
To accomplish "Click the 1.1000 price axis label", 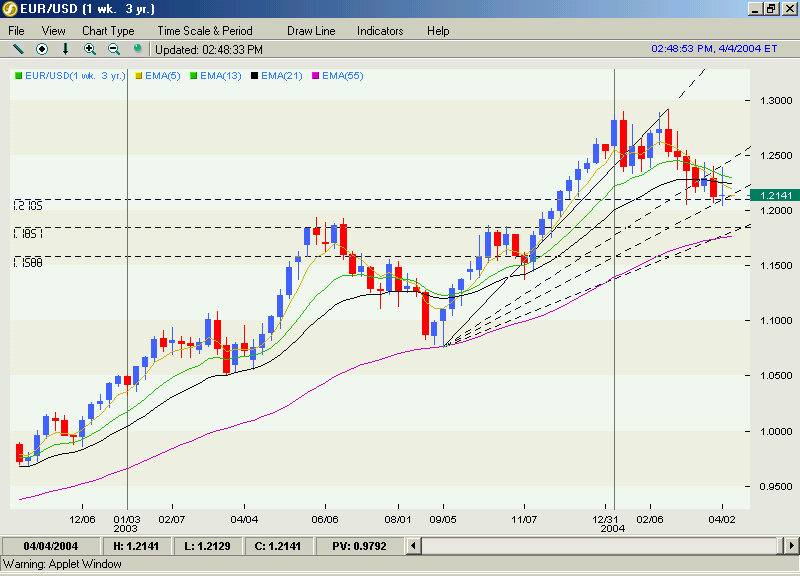I will pyautogui.click(x=776, y=320).
